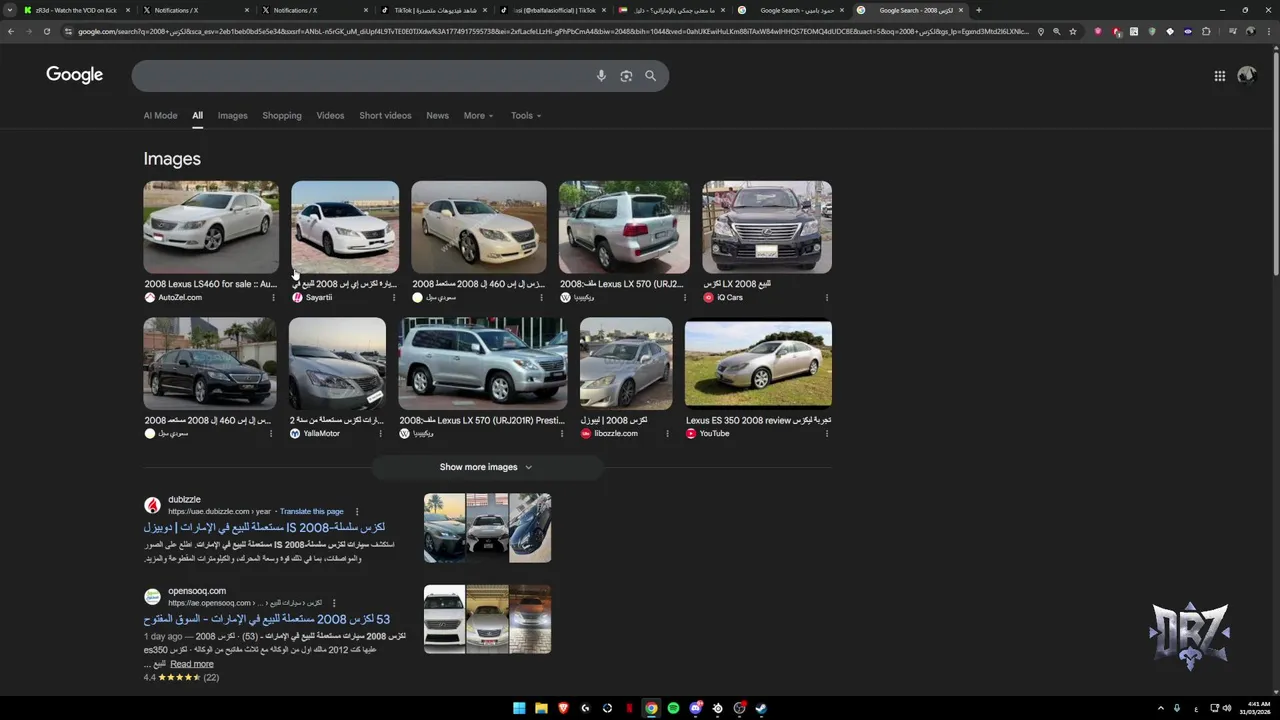Screen dimensions: 1280x720
Task: Open the Google account avatar
Action: pyautogui.click(x=1246, y=76)
